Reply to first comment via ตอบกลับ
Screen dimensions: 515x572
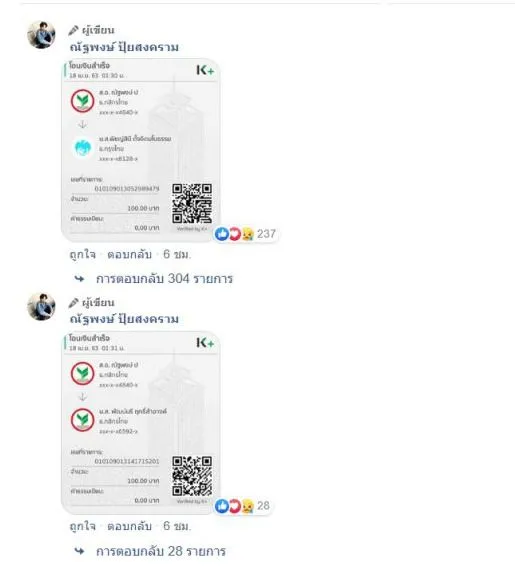tap(129, 254)
